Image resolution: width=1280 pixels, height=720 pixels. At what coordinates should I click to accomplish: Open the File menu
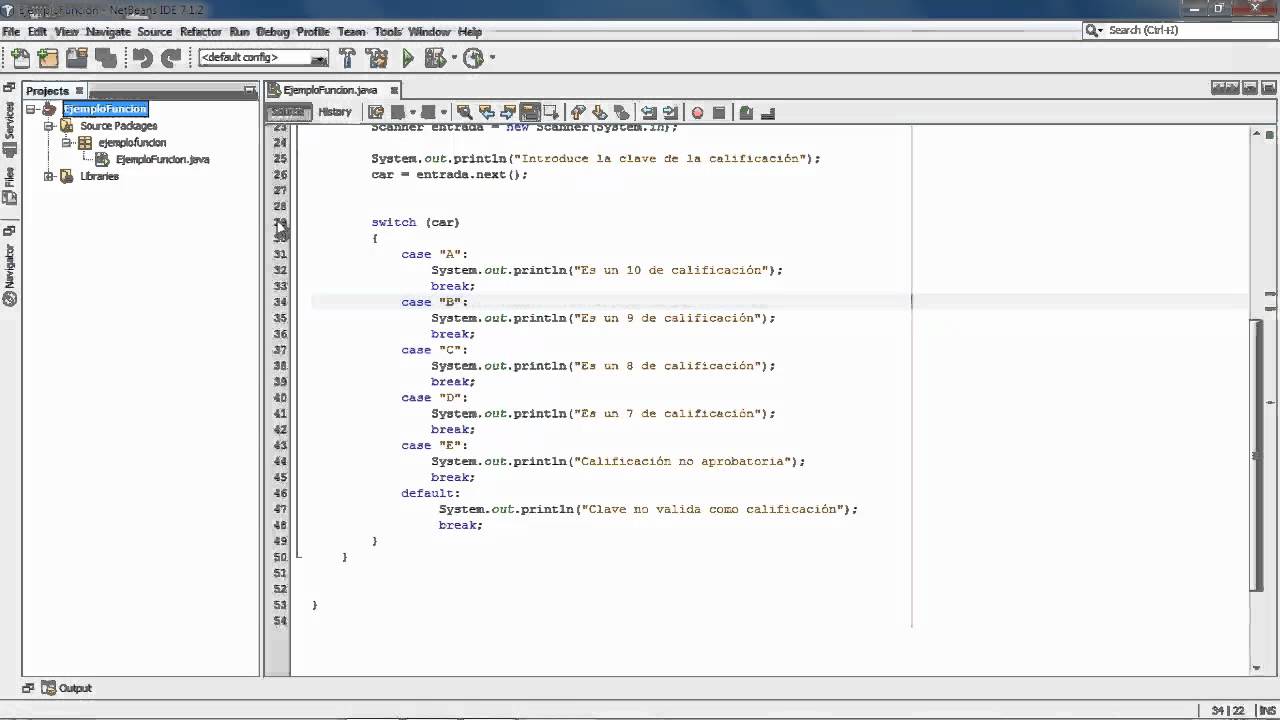tap(11, 32)
